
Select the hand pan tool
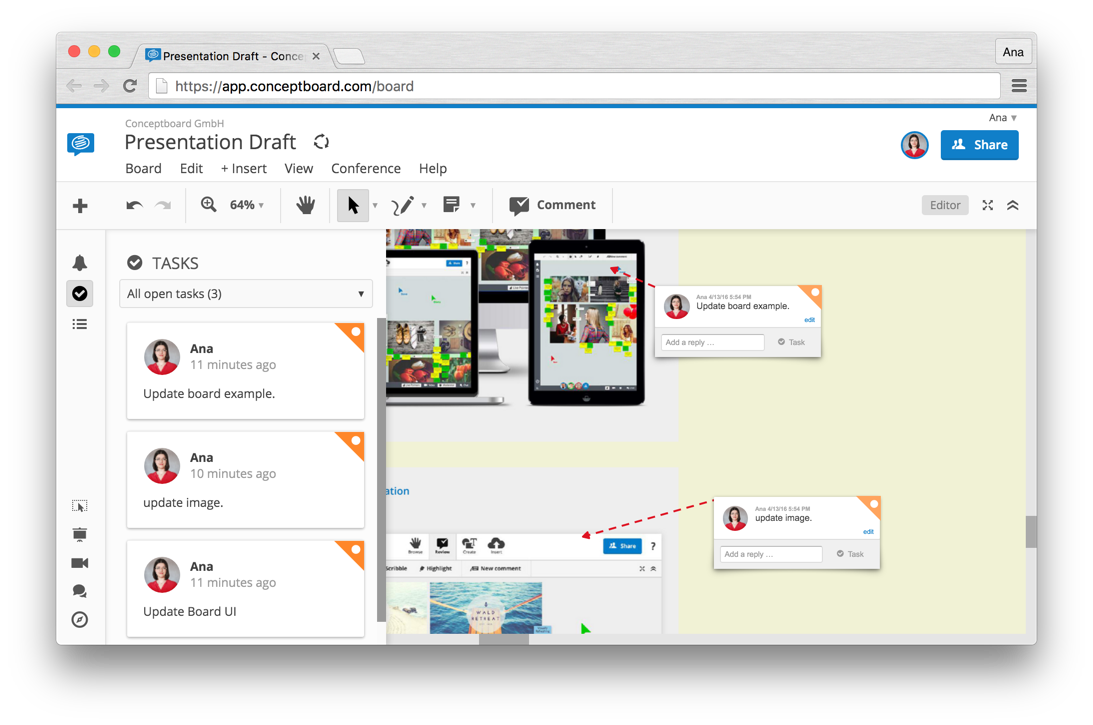click(x=305, y=205)
